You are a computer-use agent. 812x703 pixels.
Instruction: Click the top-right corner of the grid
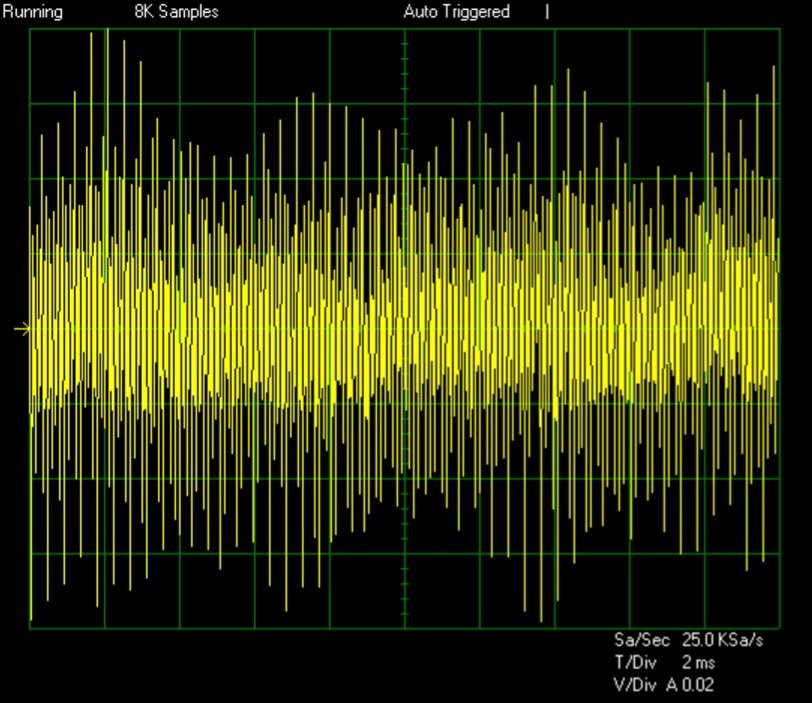(779, 29)
